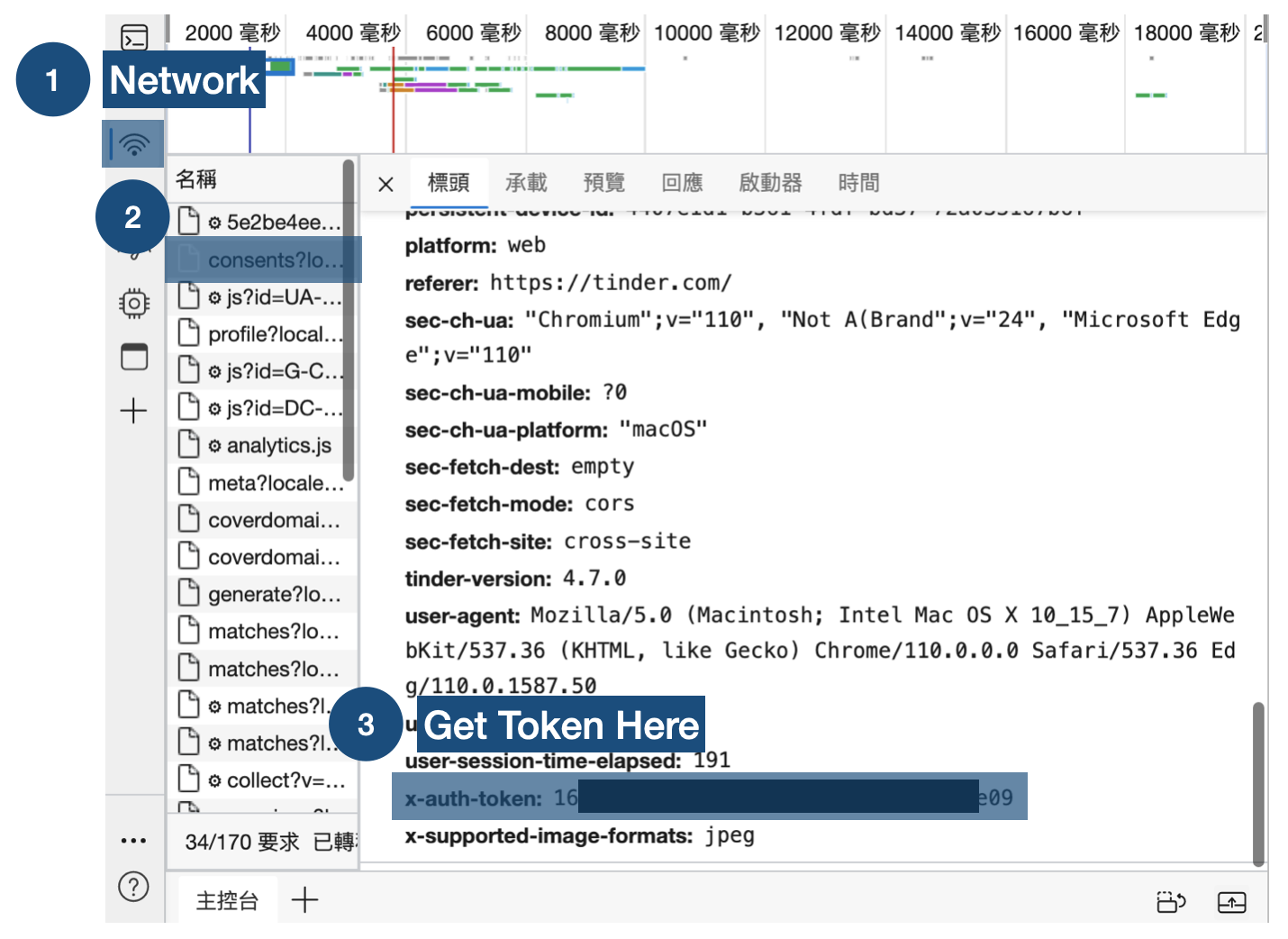Click the help question mark icon

(x=133, y=888)
